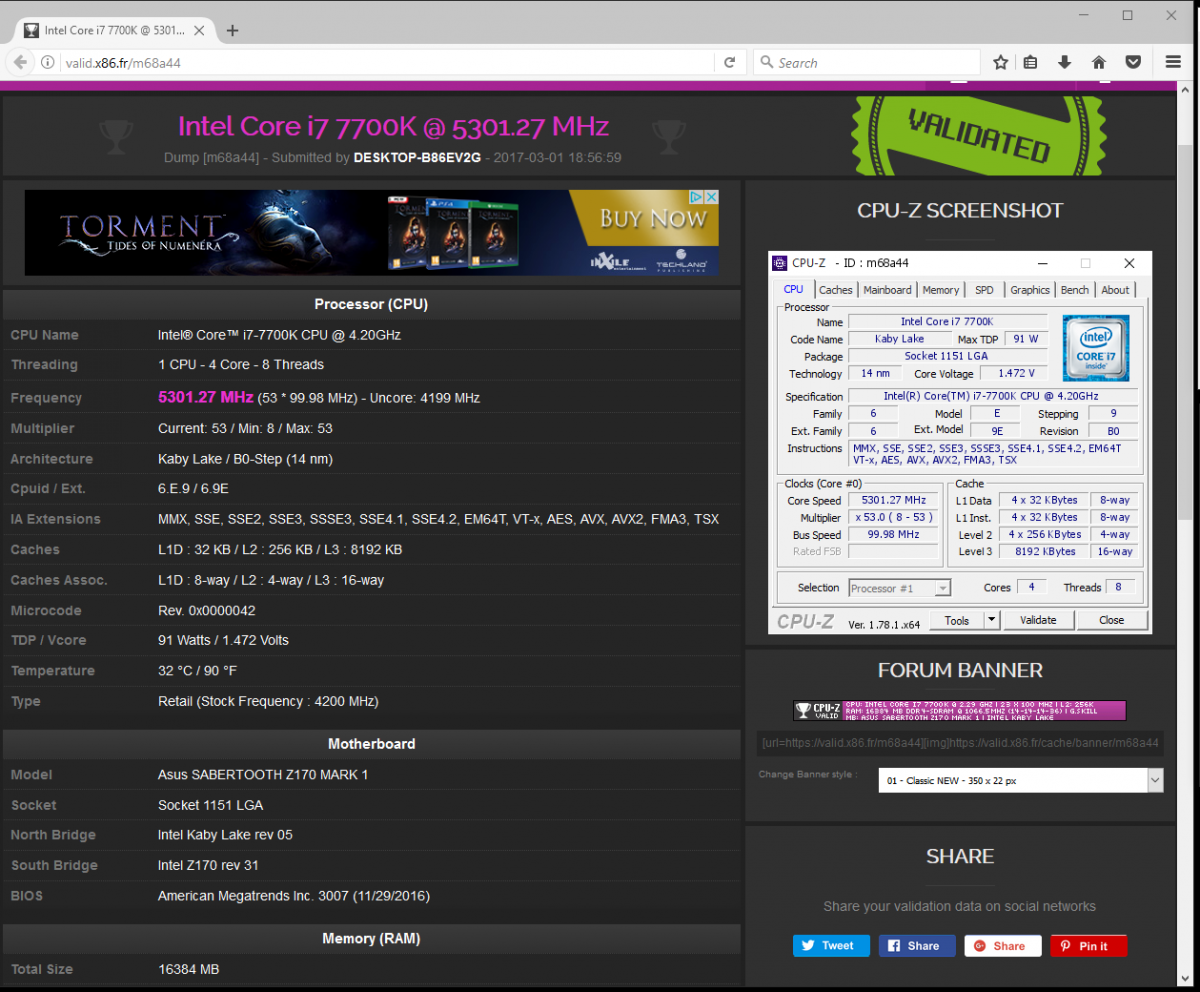The height and width of the screenshot is (992, 1200).
Task: Click the value '1 CPU - 4 Core - 8 Threads'
Action: click(x=241, y=365)
